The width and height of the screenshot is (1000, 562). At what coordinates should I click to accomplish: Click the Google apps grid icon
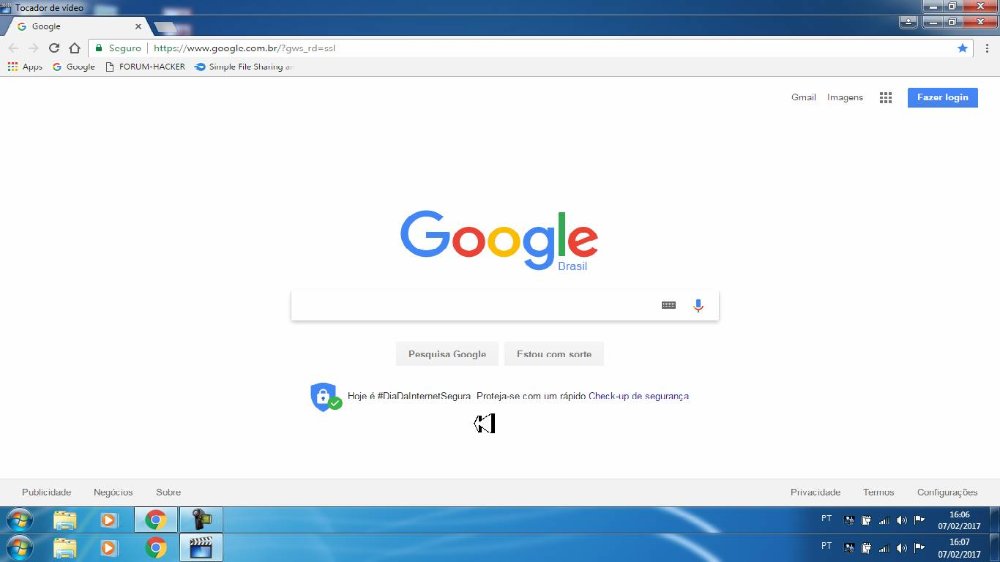click(x=885, y=97)
